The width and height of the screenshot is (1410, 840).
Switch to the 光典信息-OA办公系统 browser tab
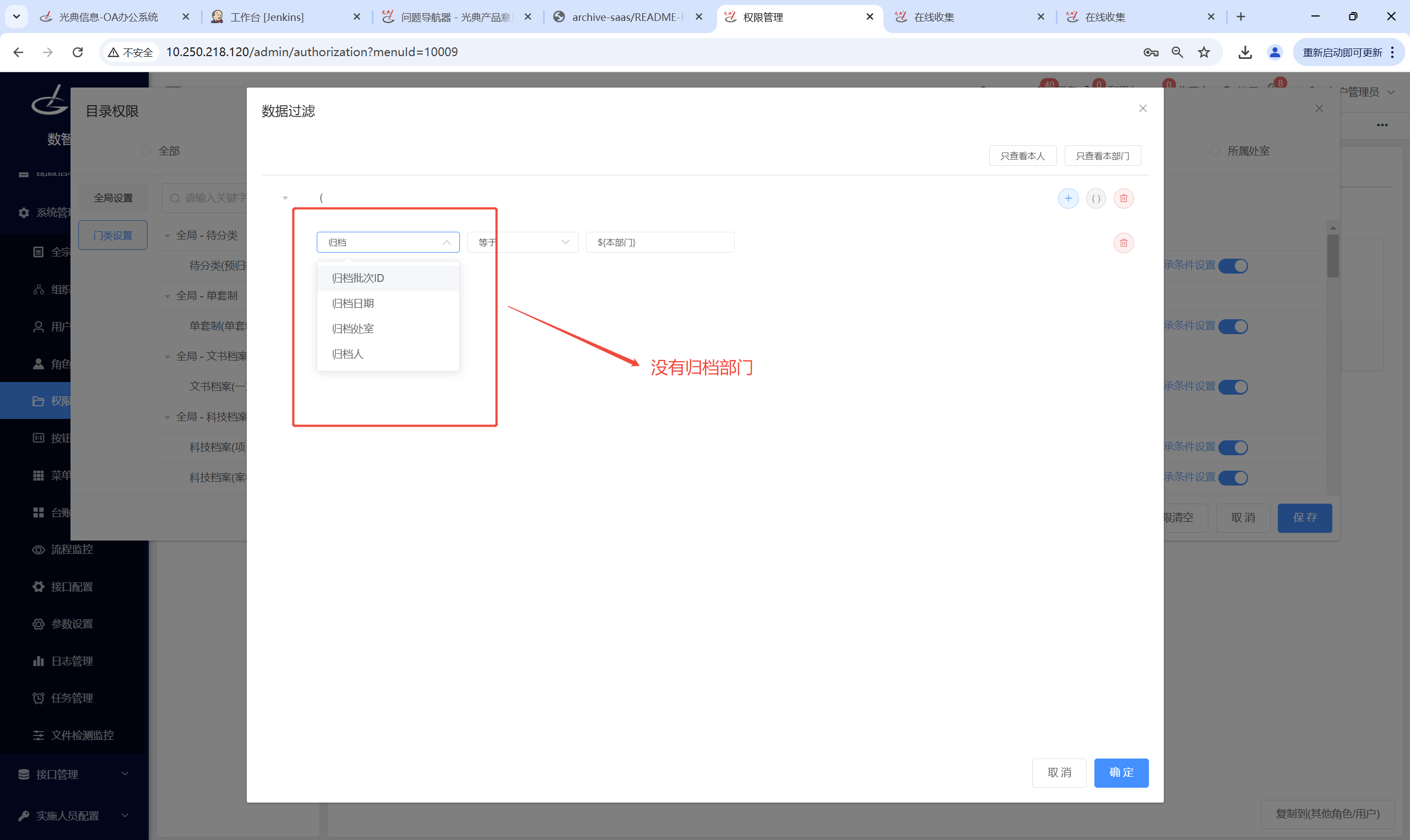point(116,17)
